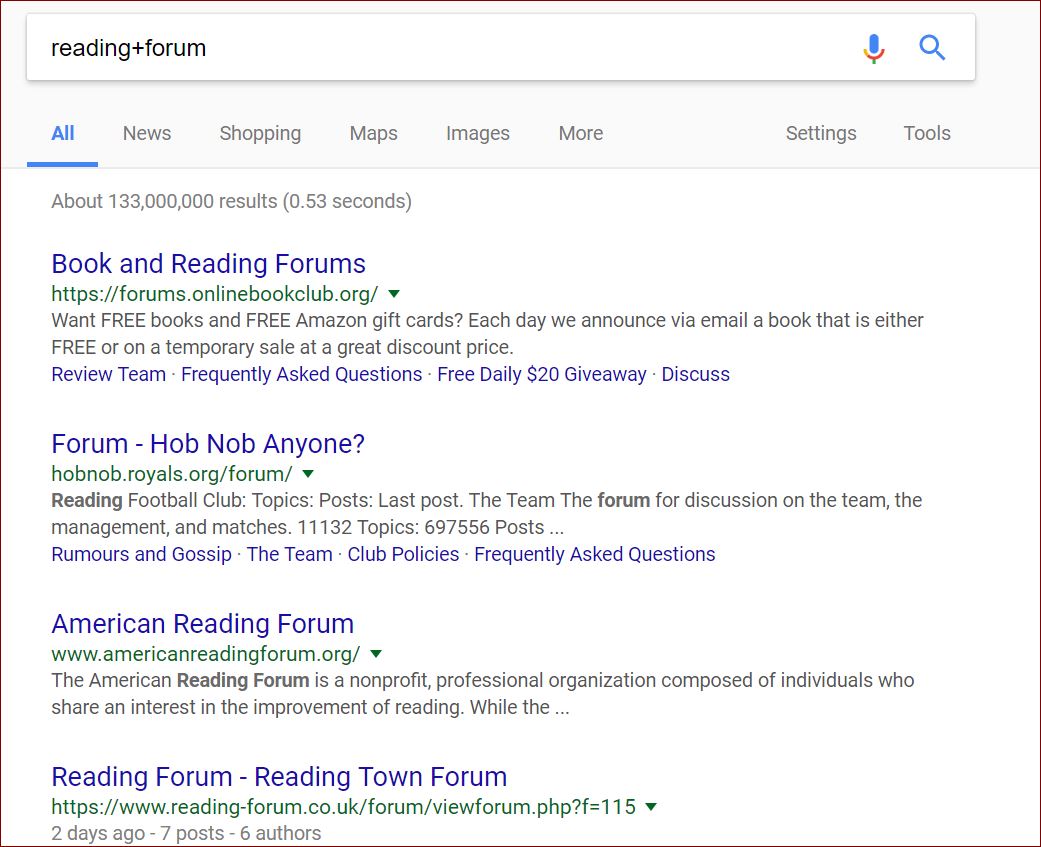Click inside the search input field
Image resolution: width=1041 pixels, height=847 pixels.
pos(400,47)
